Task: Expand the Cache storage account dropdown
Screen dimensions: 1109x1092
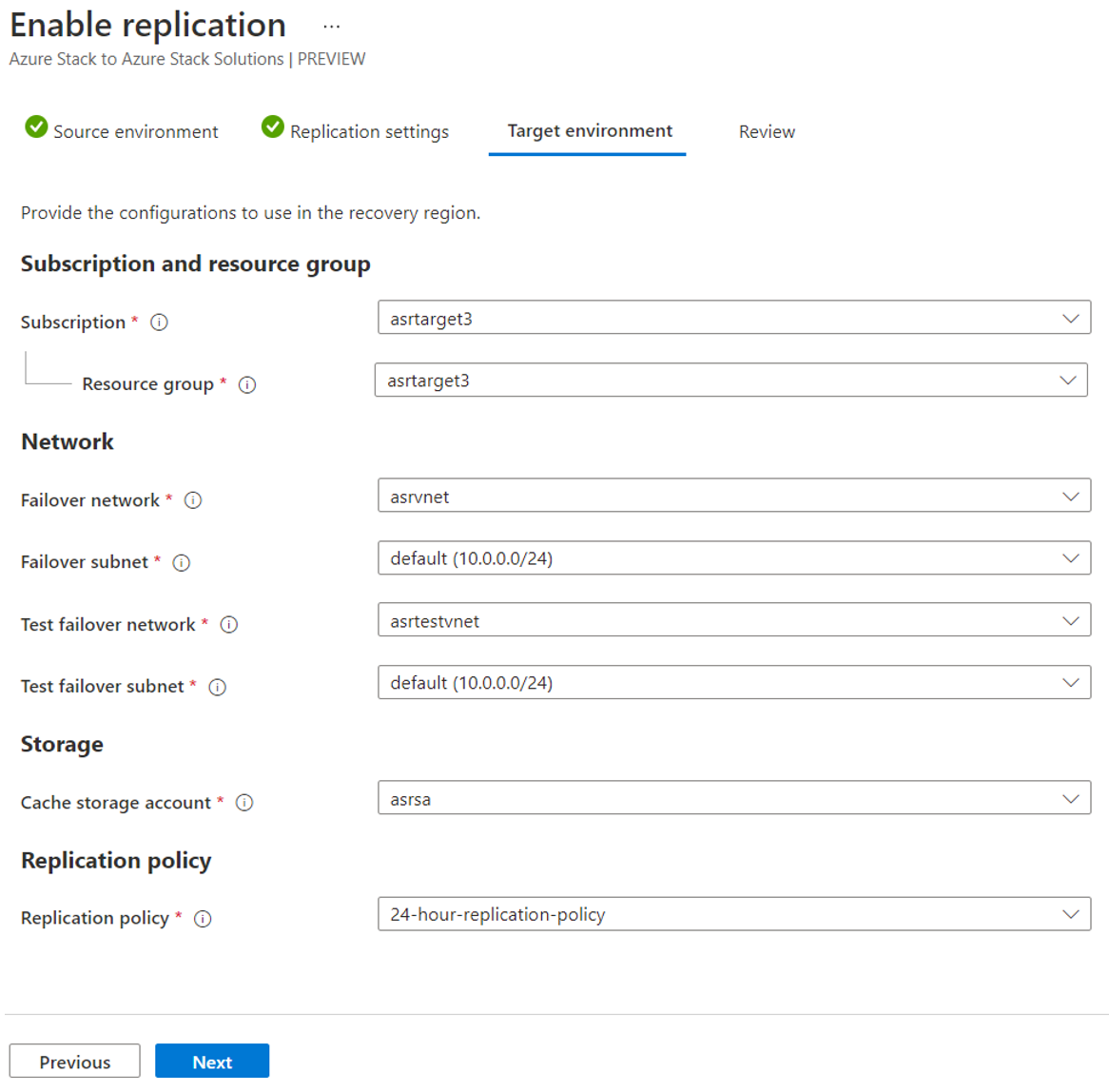Action: (733, 798)
